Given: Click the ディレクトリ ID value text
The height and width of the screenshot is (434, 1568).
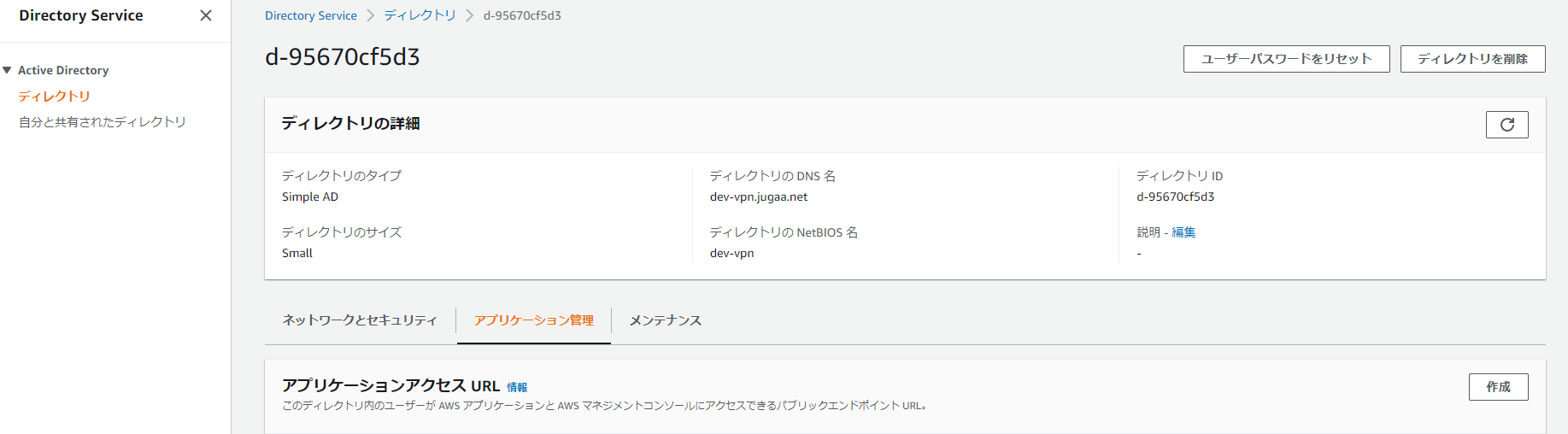Looking at the screenshot, I should click(1175, 196).
